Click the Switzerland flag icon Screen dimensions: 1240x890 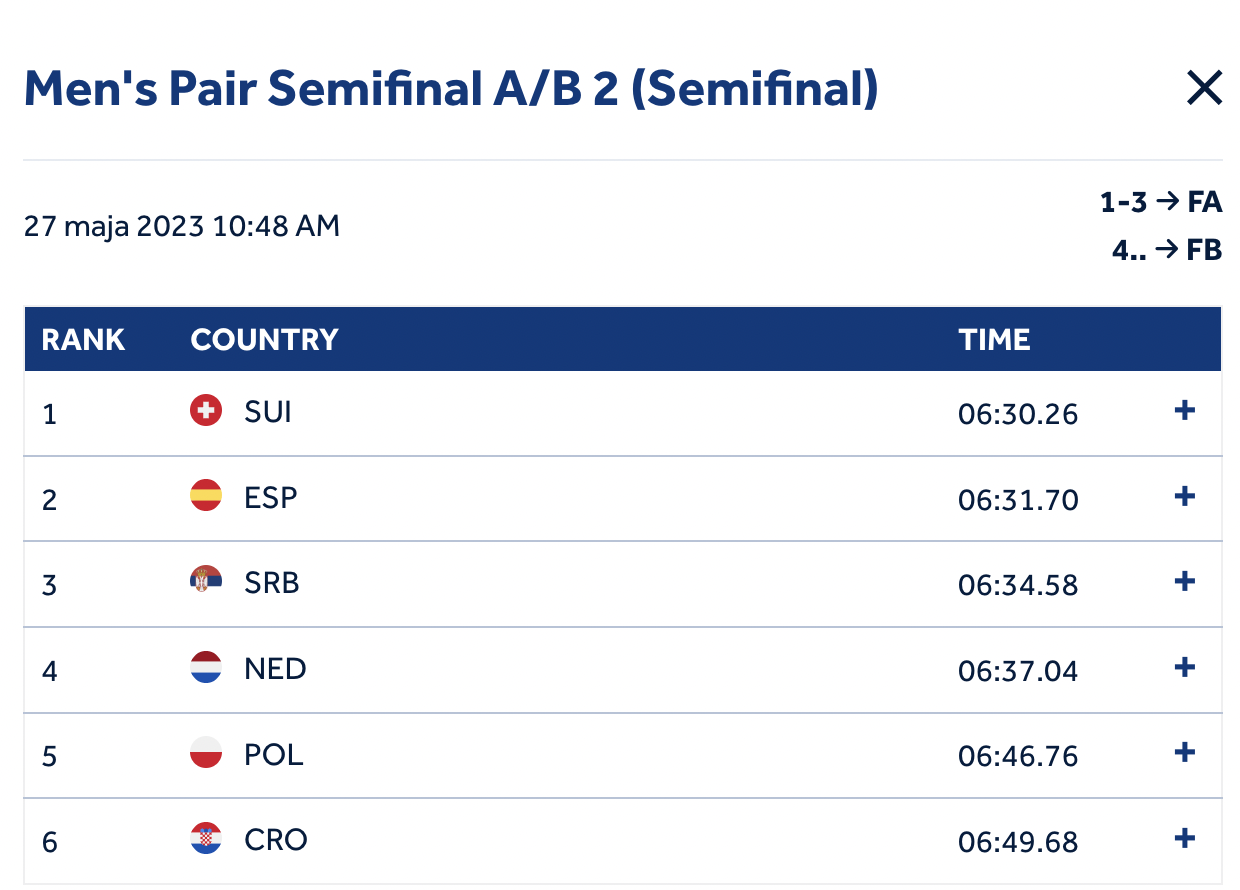point(206,410)
